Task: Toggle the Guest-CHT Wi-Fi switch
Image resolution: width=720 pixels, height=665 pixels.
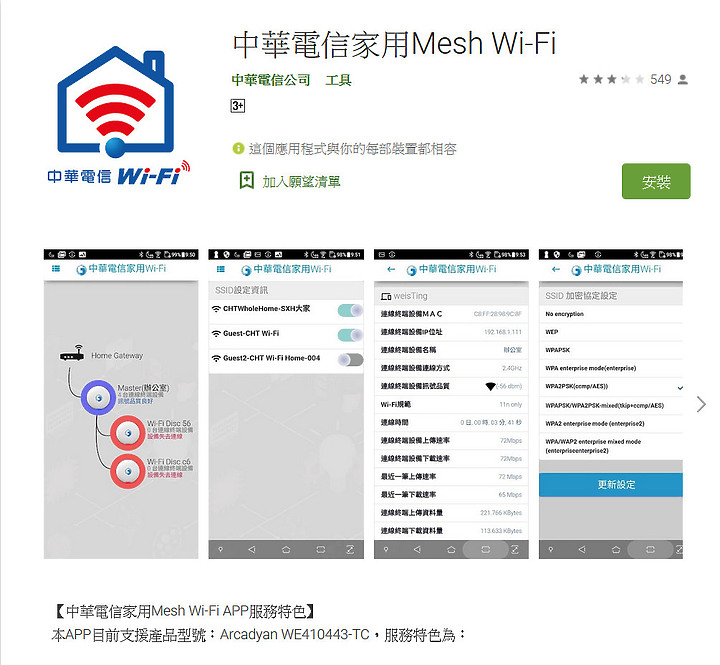Action: [x=350, y=335]
